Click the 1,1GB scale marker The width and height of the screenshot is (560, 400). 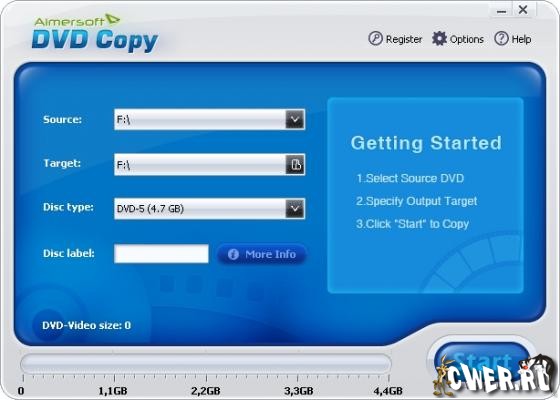pyautogui.click(x=113, y=391)
